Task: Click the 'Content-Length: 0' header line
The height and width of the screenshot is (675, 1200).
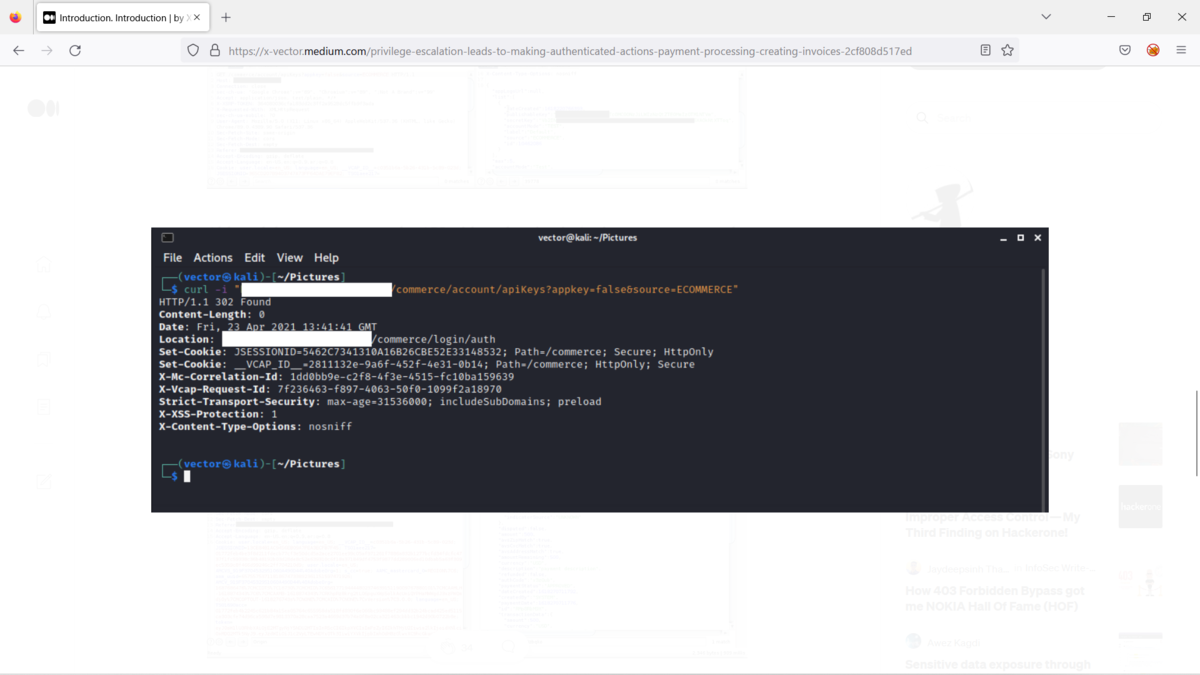Action: (x=211, y=314)
